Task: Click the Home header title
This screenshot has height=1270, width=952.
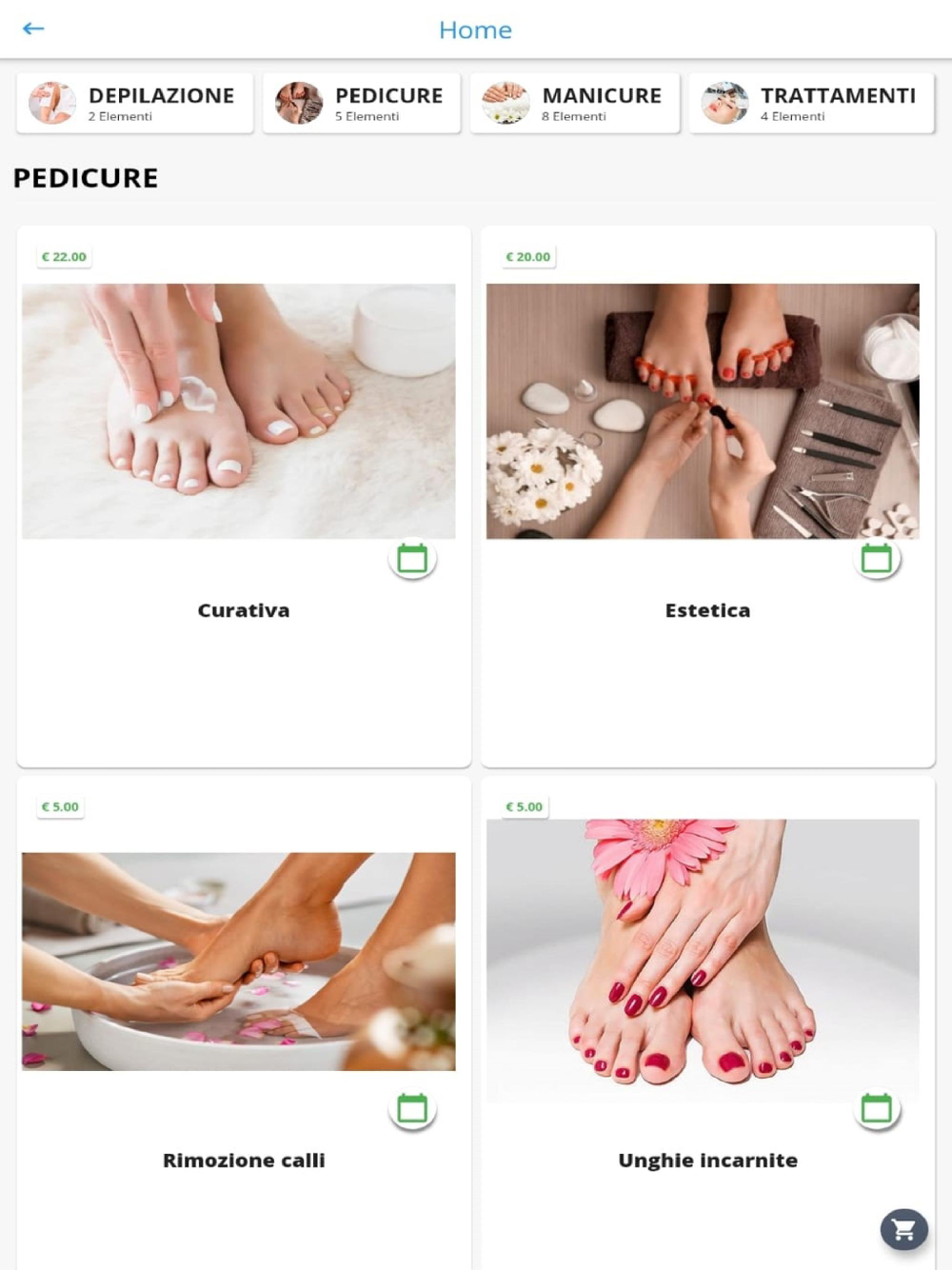Action: click(x=475, y=30)
